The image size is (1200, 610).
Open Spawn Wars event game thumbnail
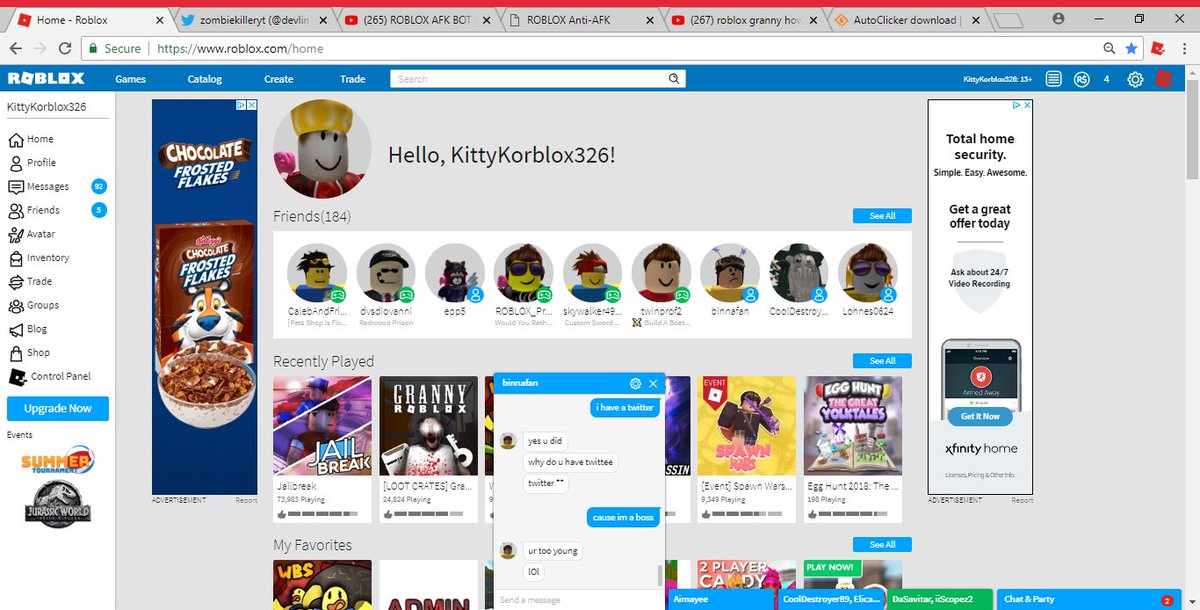(746, 427)
